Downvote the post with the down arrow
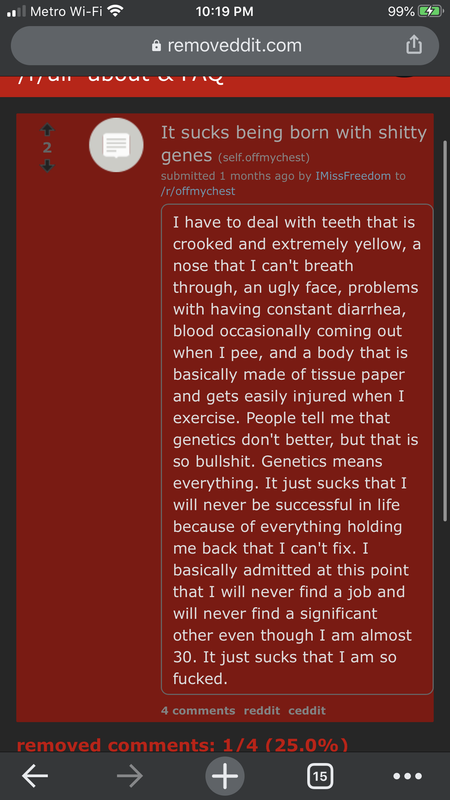 point(47,166)
